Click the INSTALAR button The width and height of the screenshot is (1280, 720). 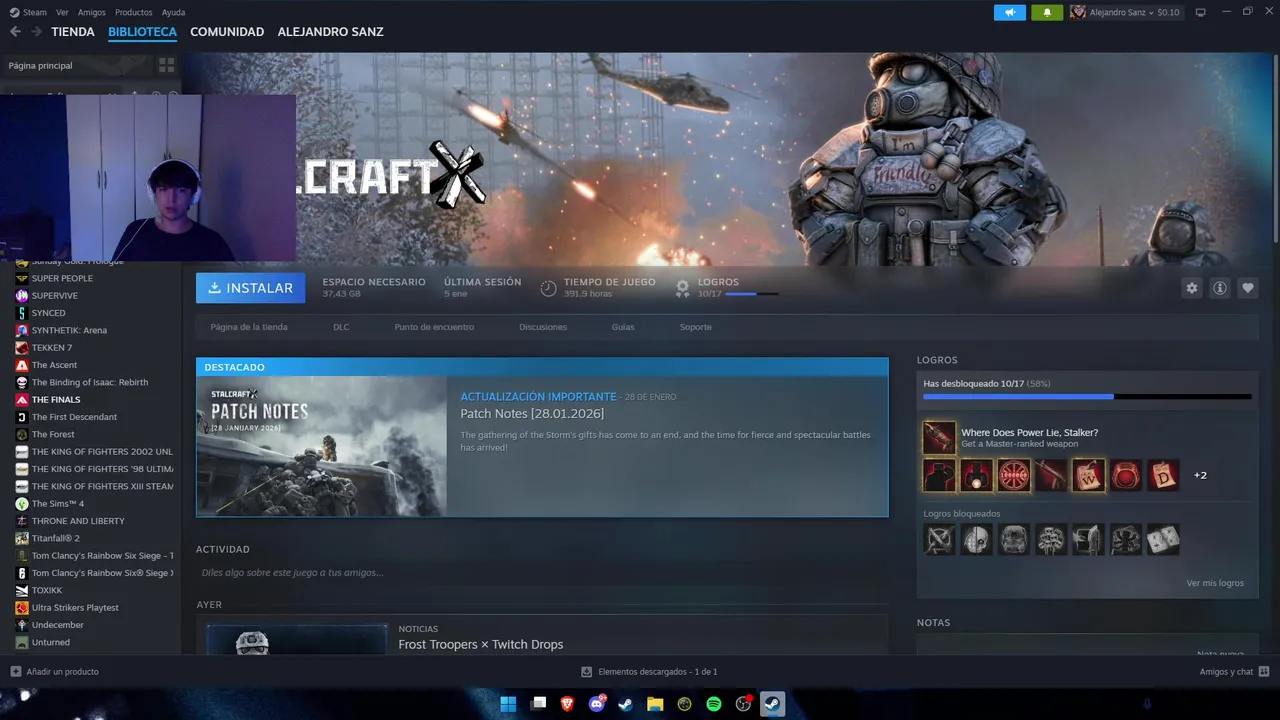click(x=251, y=288)
